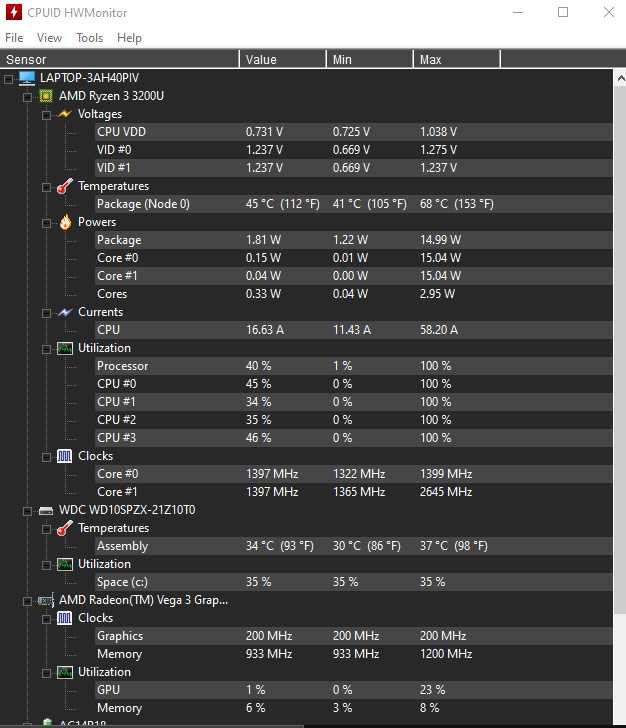Screen dimensions: 626x728
Task: Click the WDC hard drive icon
Action: 46,511
